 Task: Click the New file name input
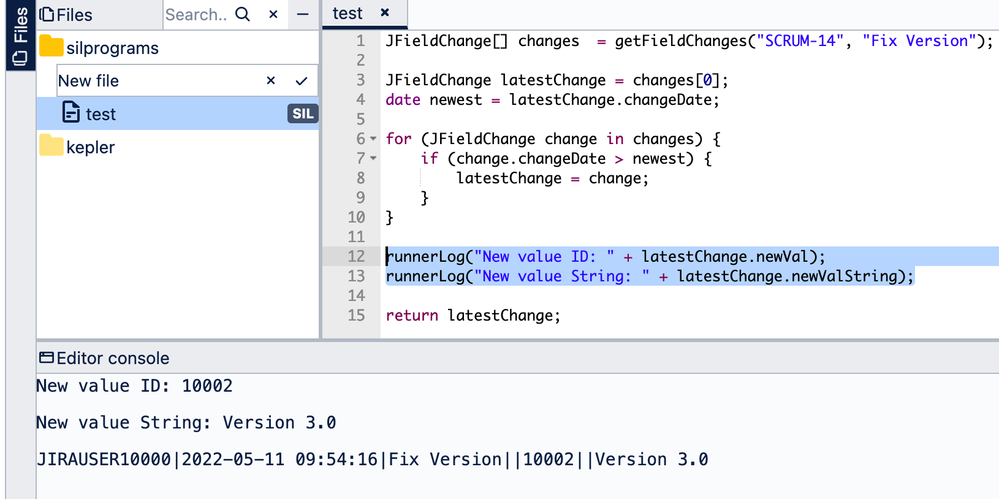[x=158, y=81]
